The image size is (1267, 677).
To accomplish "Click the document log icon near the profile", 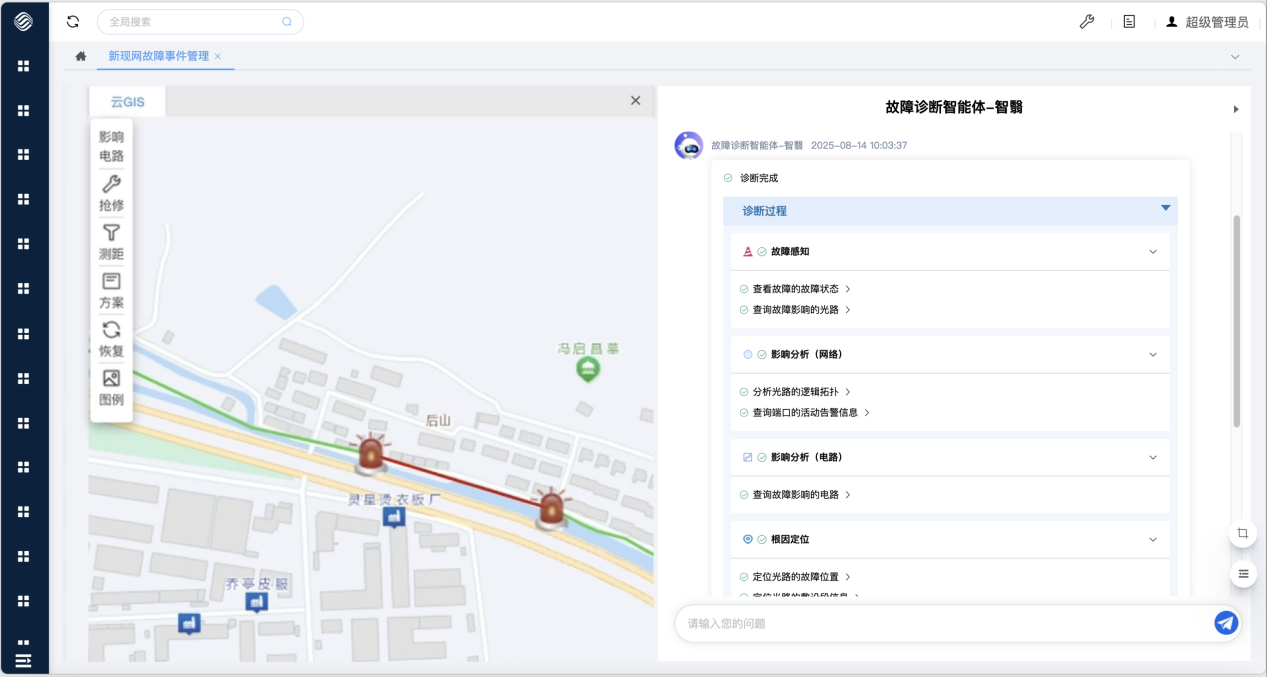I will pyautogui.click(x=1127, y=21).
